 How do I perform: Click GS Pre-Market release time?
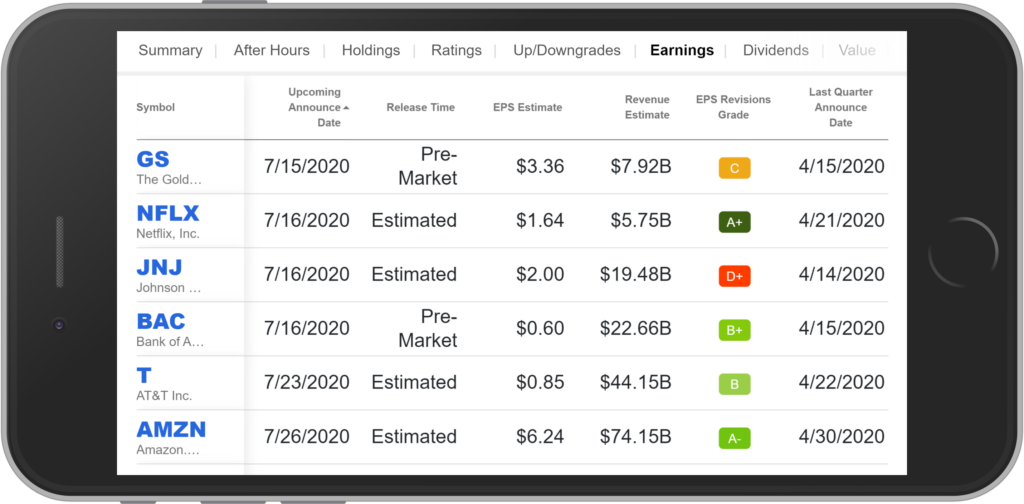428,166
